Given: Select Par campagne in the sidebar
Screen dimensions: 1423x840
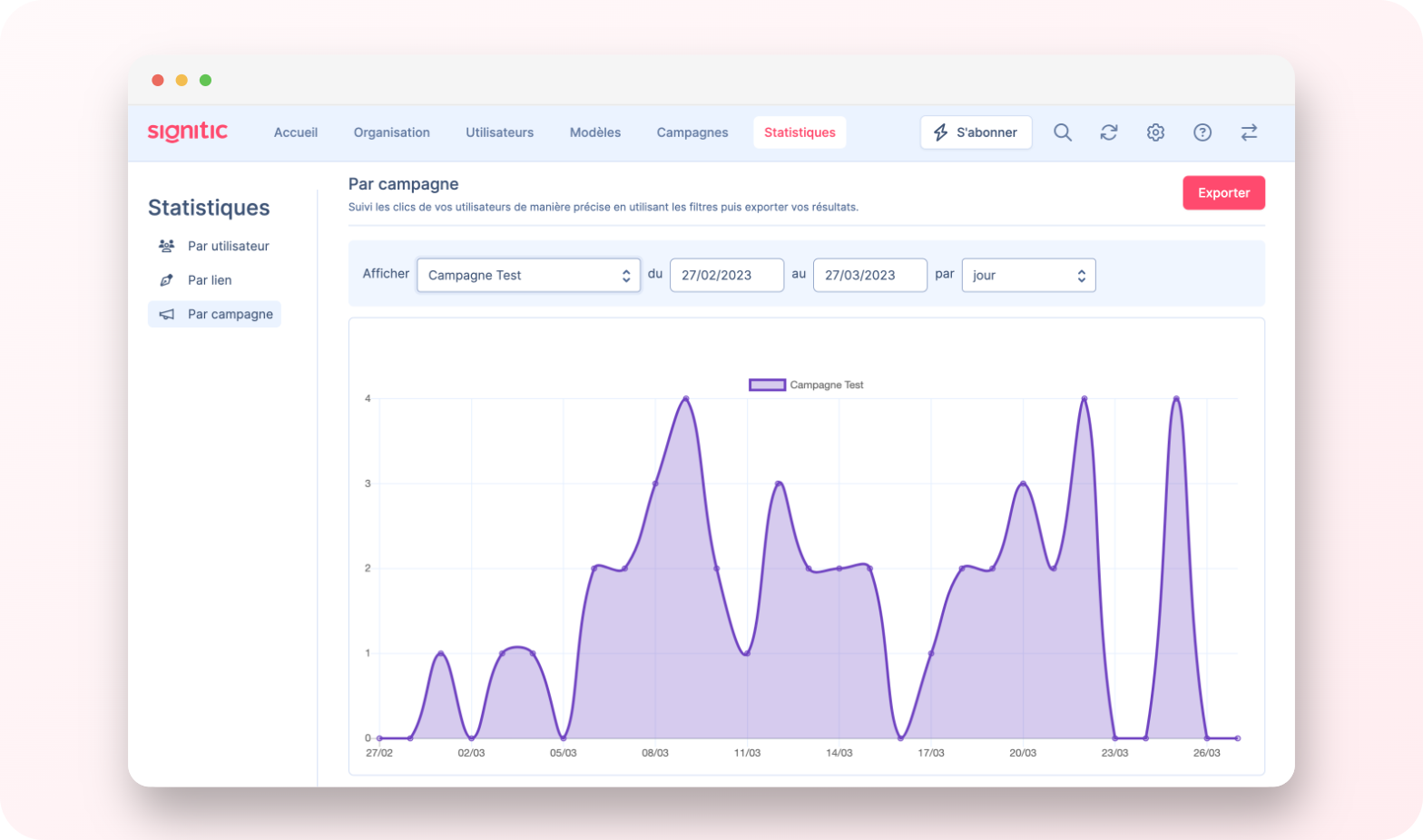Looking at the screenshot, I should (214, 314).
